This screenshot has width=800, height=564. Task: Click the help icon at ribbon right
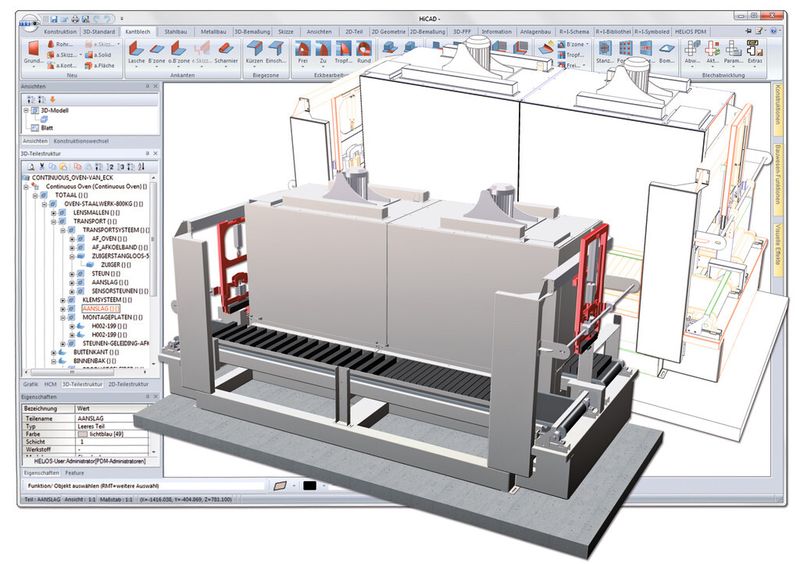click(774, 31)
